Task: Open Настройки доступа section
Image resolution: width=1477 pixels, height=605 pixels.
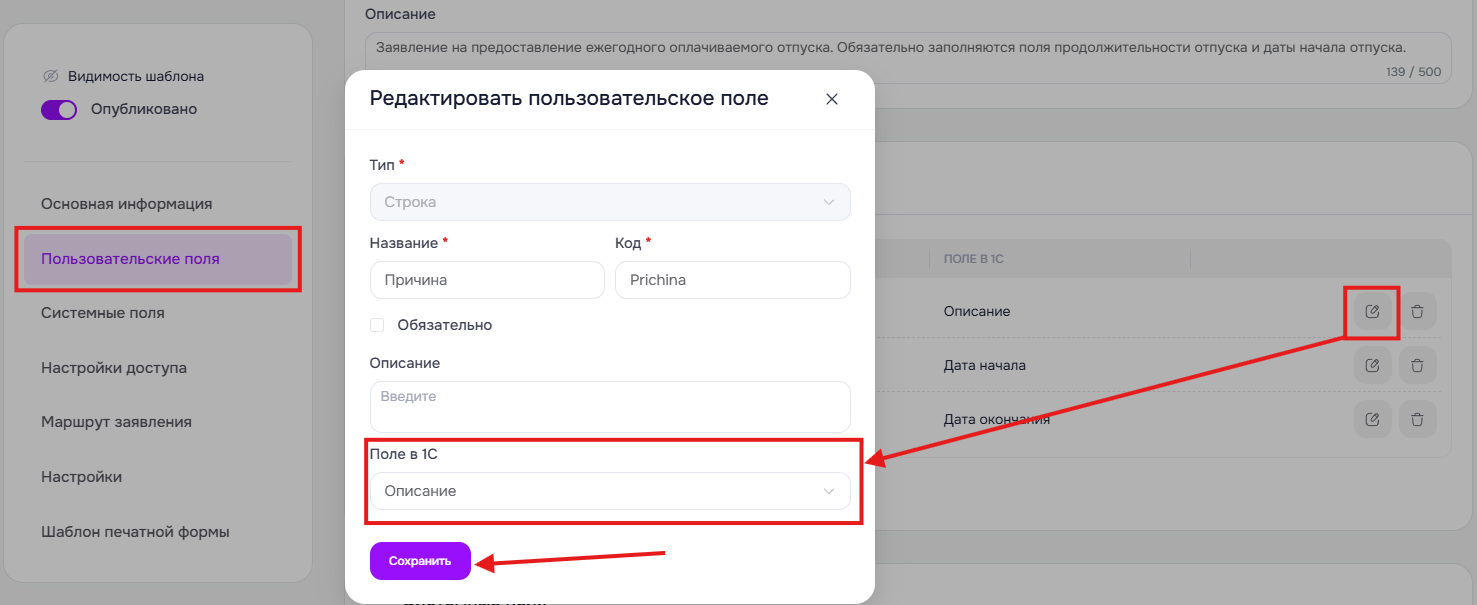Action: [114, 368]
